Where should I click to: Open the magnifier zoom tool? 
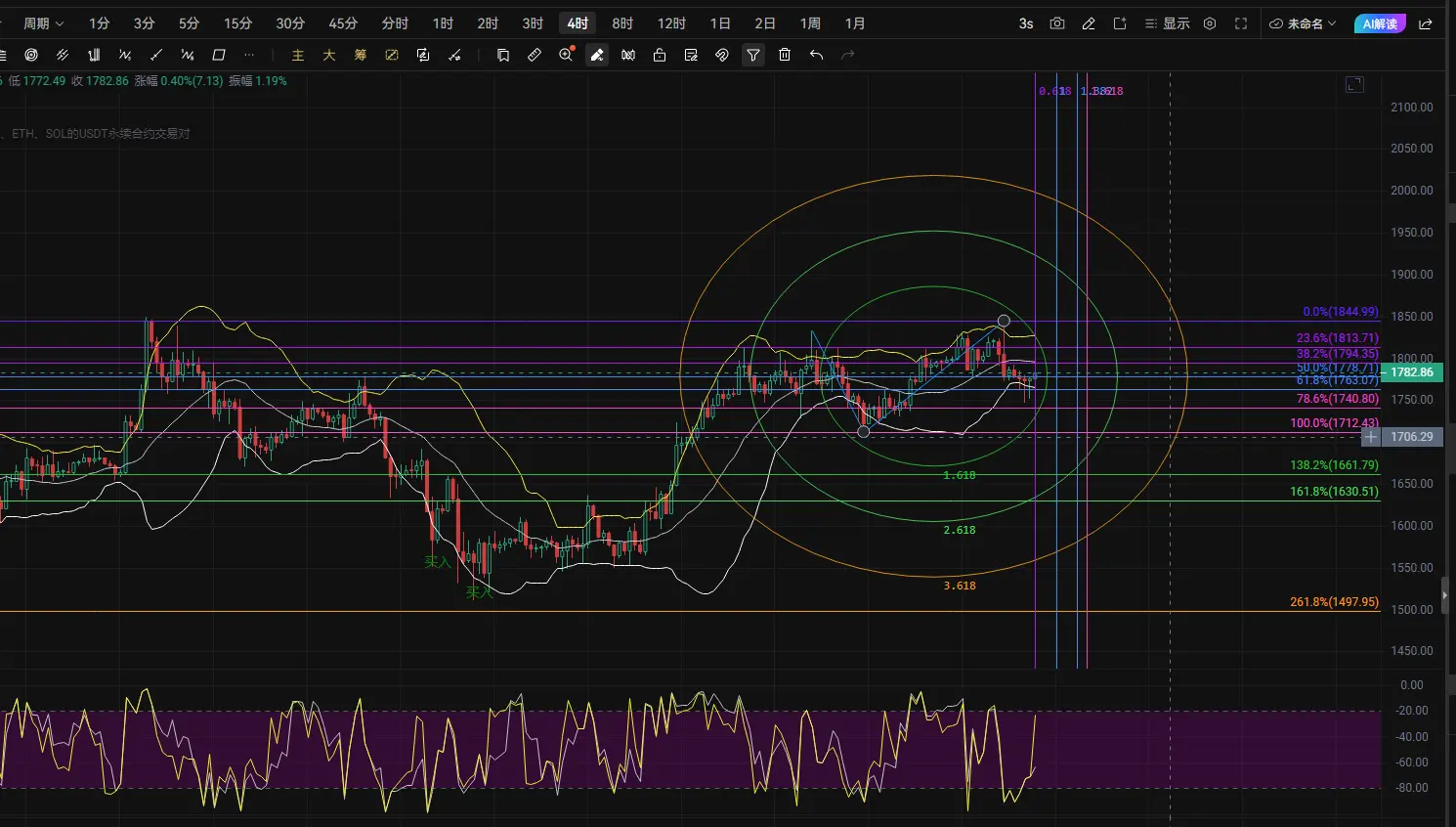pos(566,56)
